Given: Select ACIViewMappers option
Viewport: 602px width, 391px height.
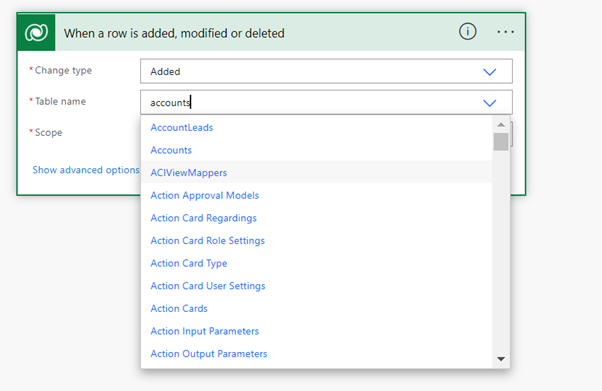Looking at the screenshot, I should tap(316, 173).
